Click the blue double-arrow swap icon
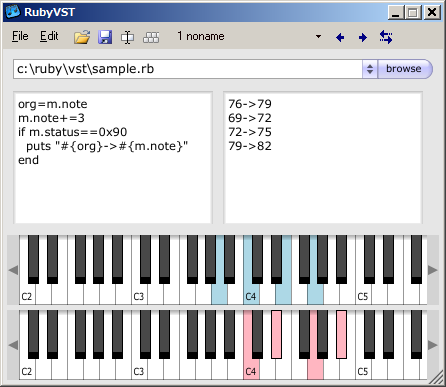This screenshot has width=446, height=387. coord(386,37)
